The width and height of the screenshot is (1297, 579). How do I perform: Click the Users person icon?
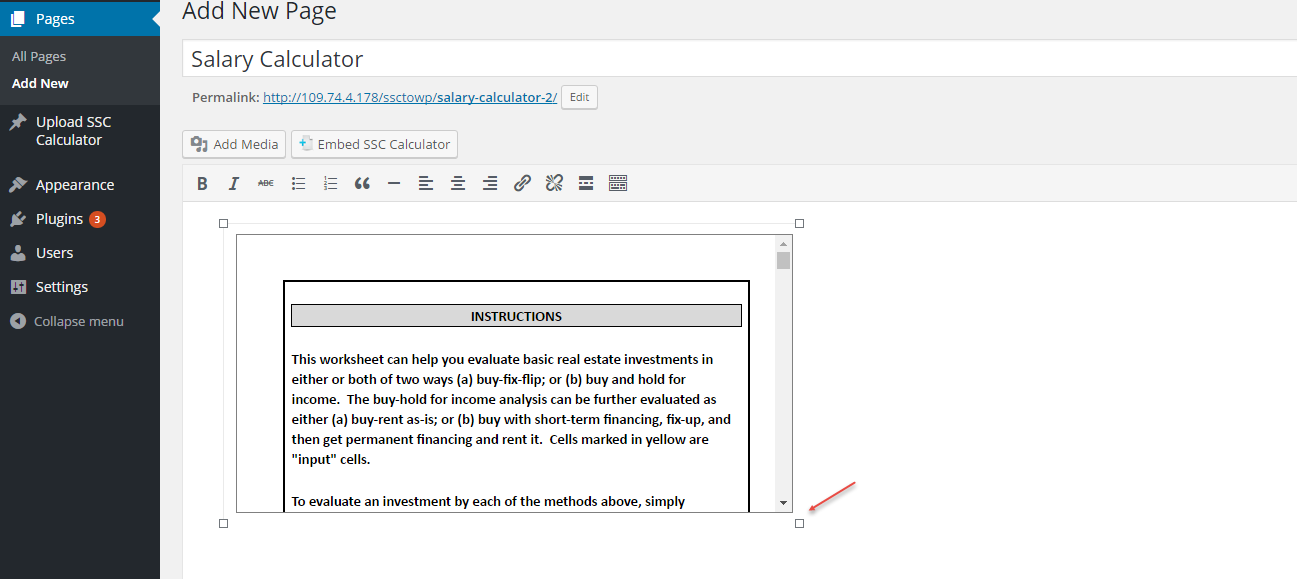(x=18, y=253)
